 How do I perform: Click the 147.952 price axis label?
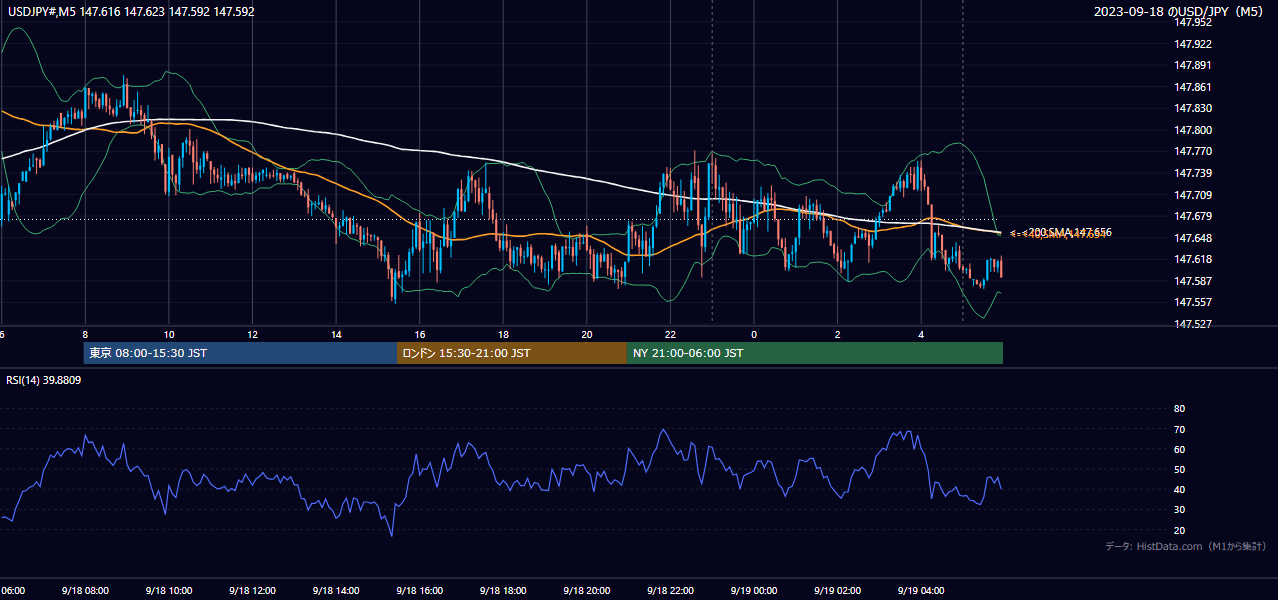point(1194,22)
